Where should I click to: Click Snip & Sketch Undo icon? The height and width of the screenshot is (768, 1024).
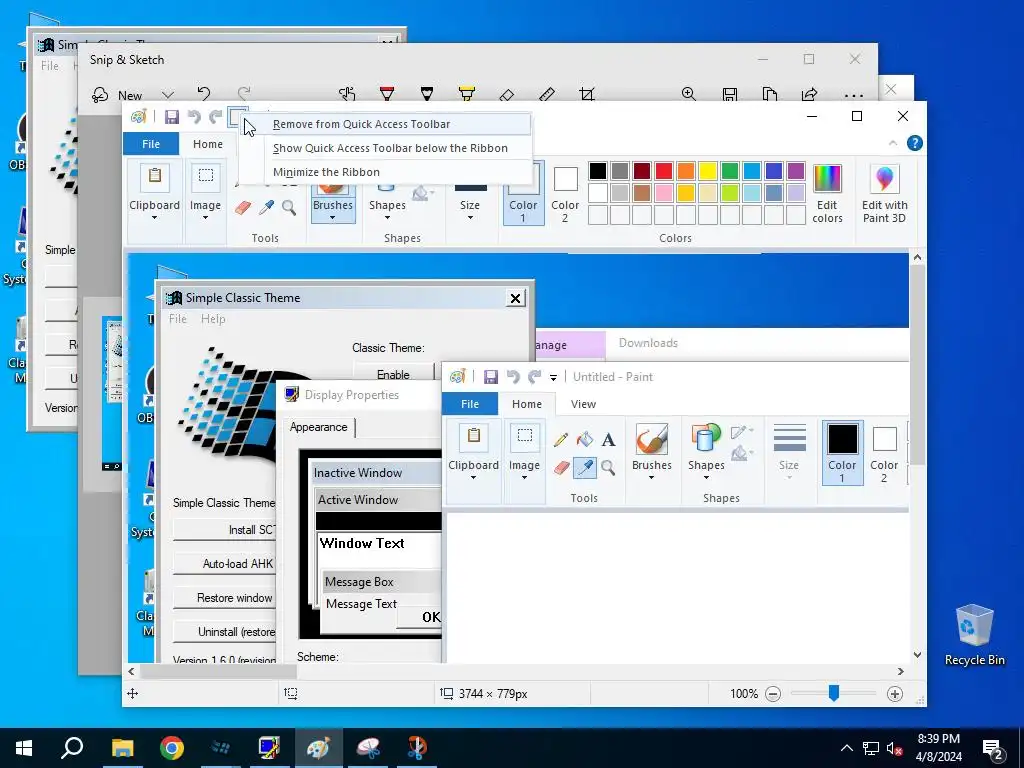coord(204,94)
